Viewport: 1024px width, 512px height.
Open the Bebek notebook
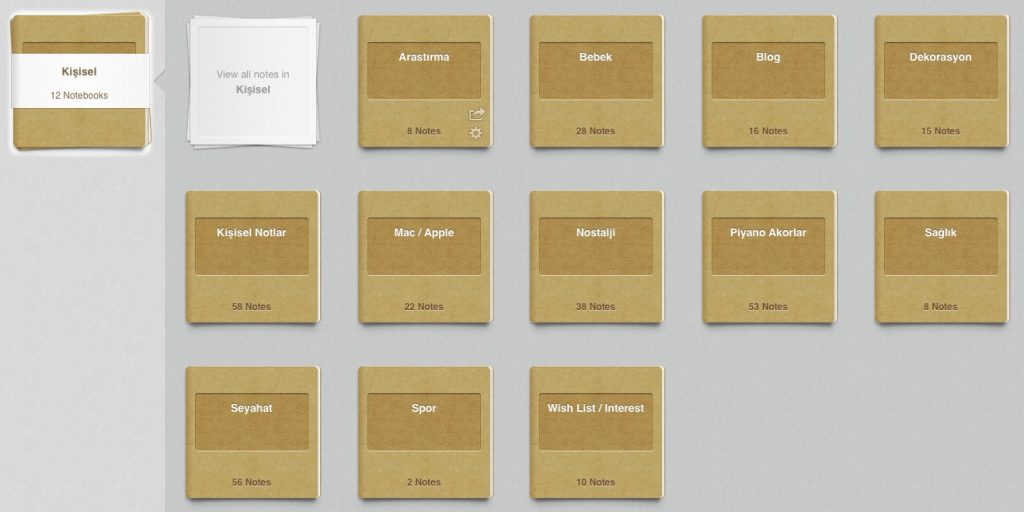(596, 71)
